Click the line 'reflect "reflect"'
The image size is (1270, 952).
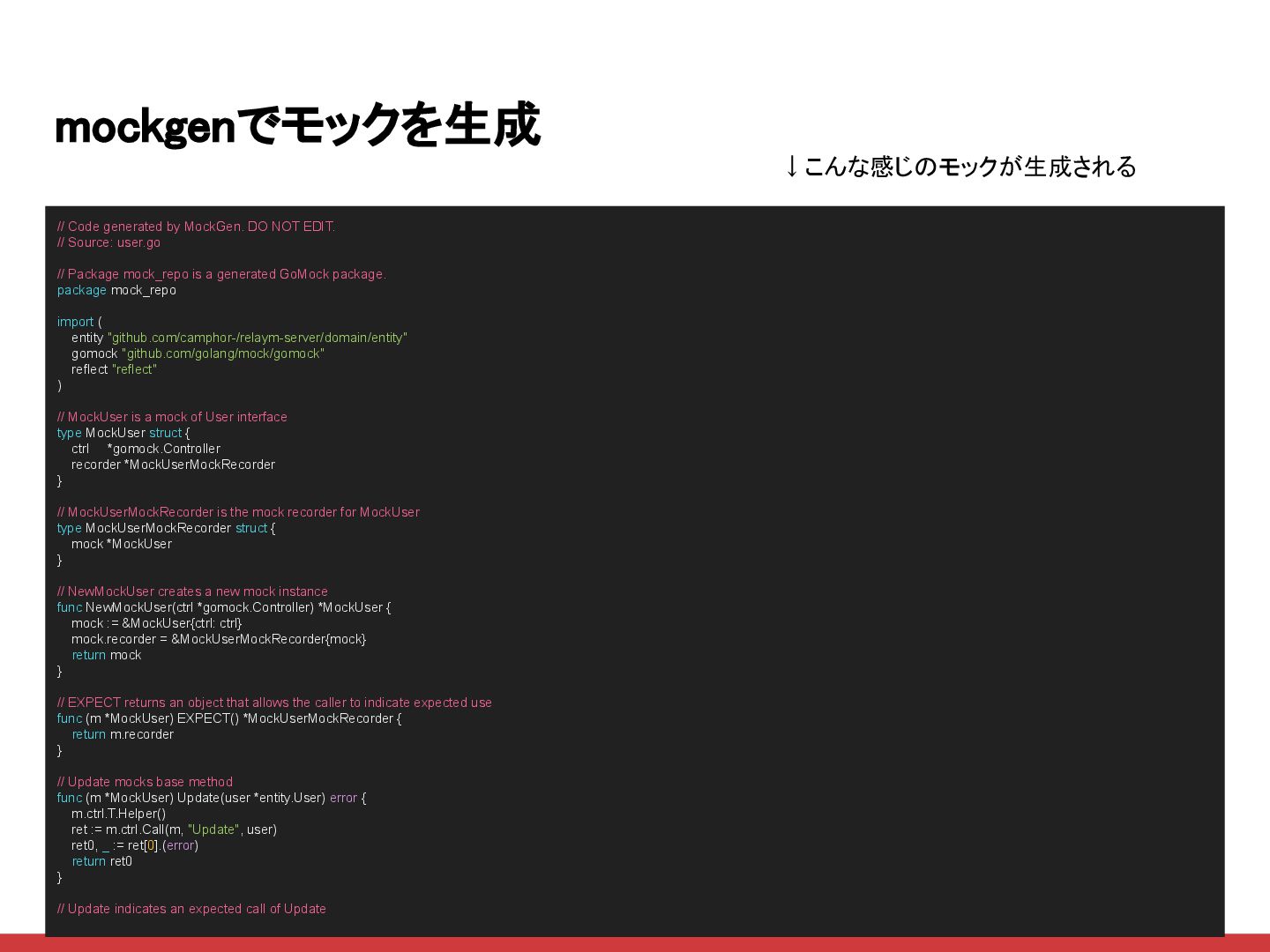coord(114,369)
